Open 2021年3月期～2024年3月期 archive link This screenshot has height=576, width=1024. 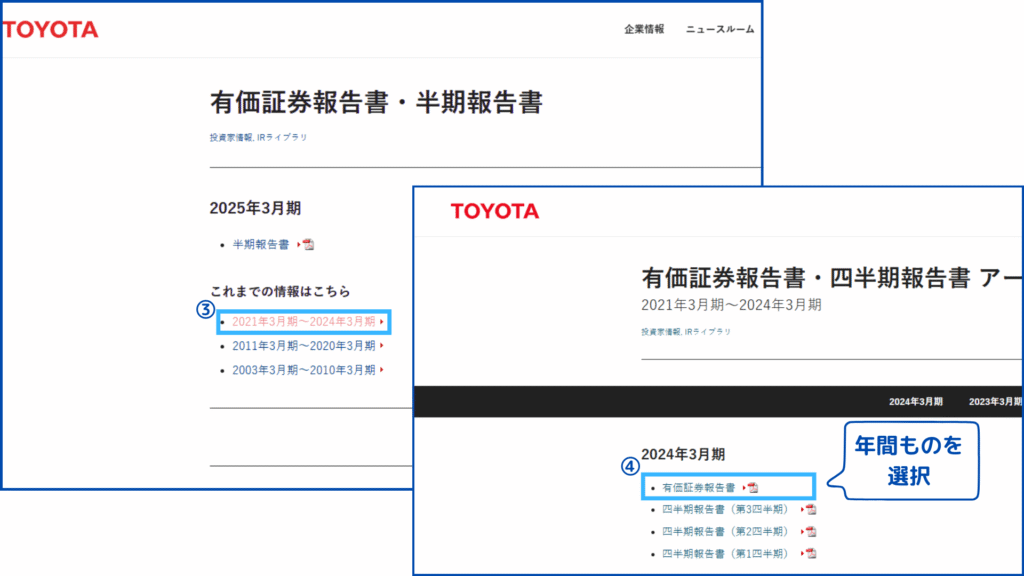point(304,321)
